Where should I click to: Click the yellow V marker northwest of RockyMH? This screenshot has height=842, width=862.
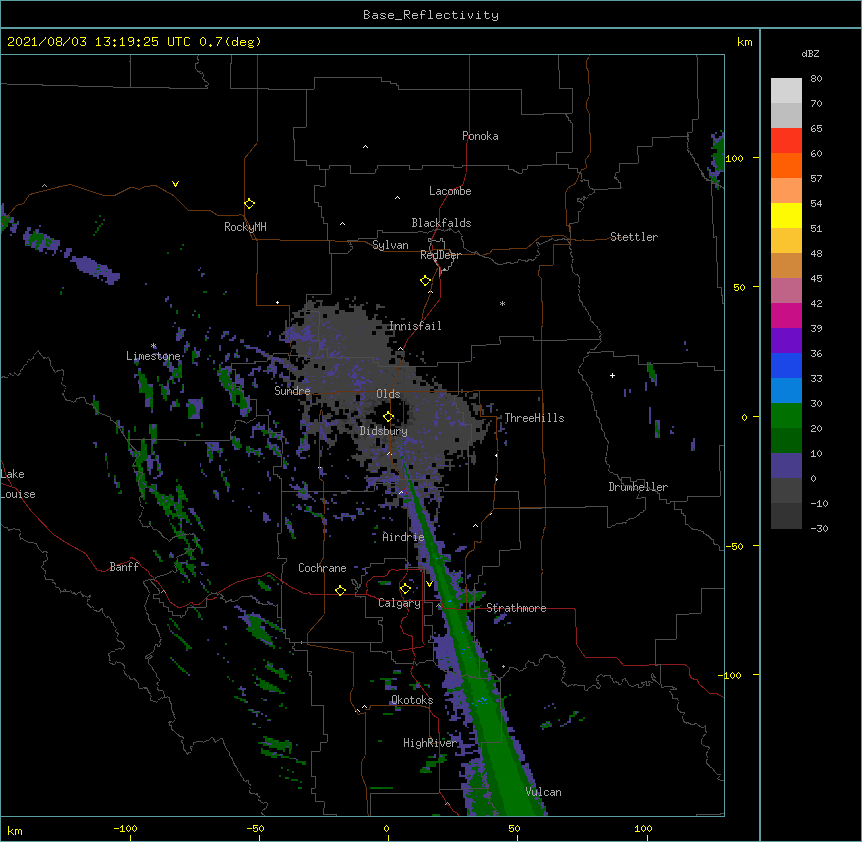pos(175,184)
